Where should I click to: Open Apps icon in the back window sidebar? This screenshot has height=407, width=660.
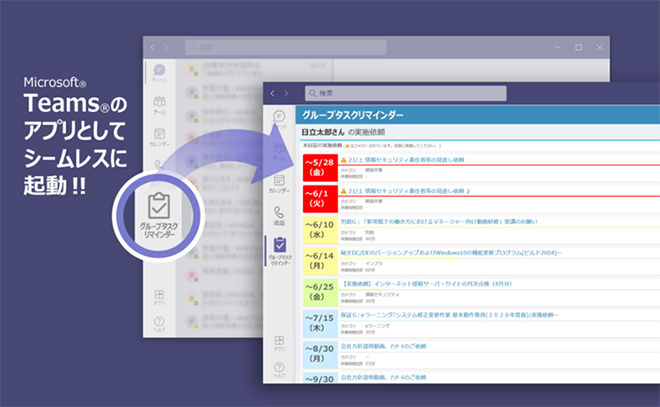159,297
